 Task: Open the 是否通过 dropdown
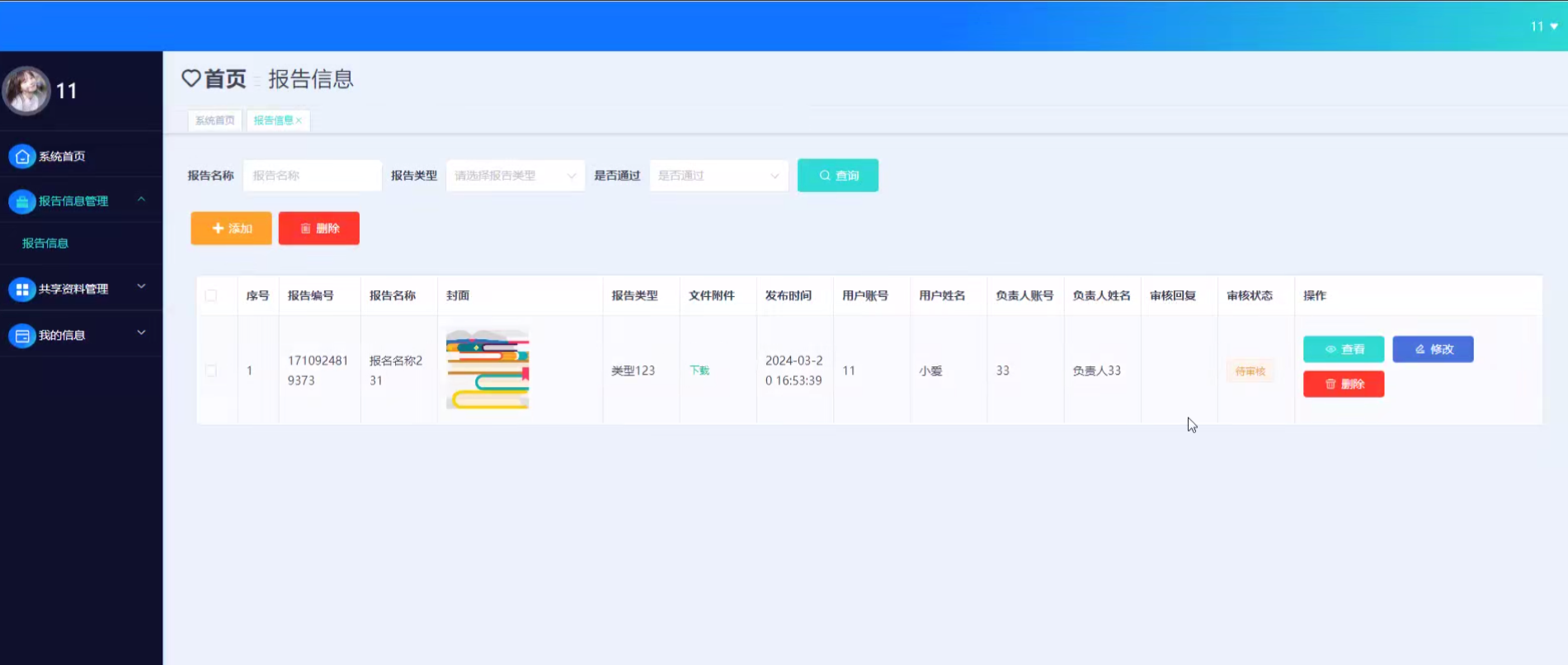[x=718, y=176]
